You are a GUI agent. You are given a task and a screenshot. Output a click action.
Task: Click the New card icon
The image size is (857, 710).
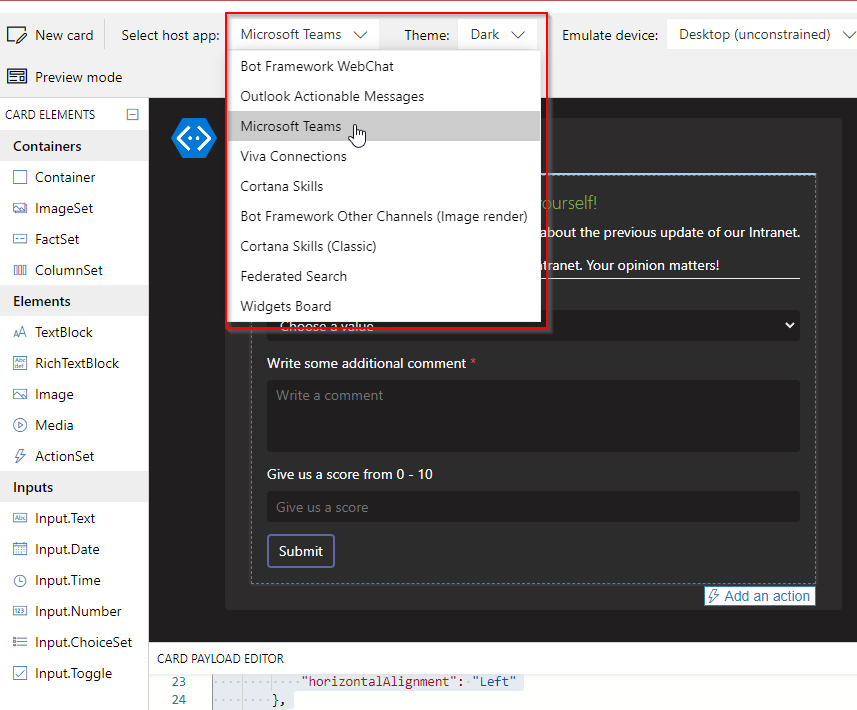click(16, 35)
